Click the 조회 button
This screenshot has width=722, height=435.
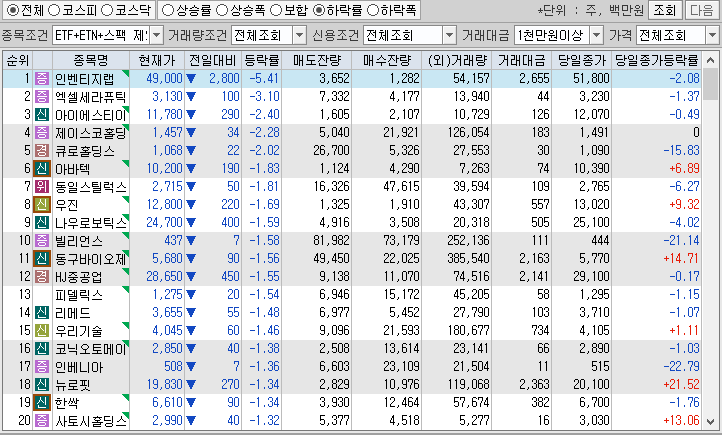coord(664,10)
